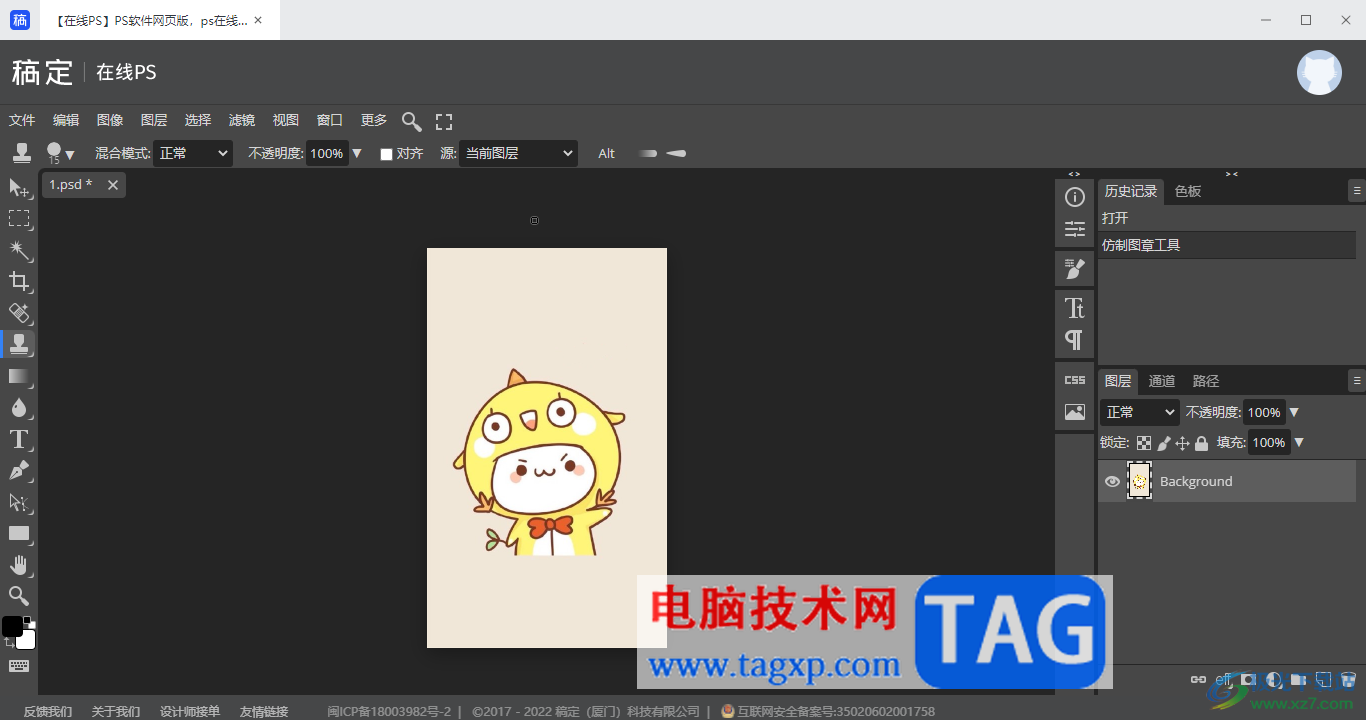1366x720 pixels.
Task: Open the black foreground color swatch
Action: [x=11, y=626]
